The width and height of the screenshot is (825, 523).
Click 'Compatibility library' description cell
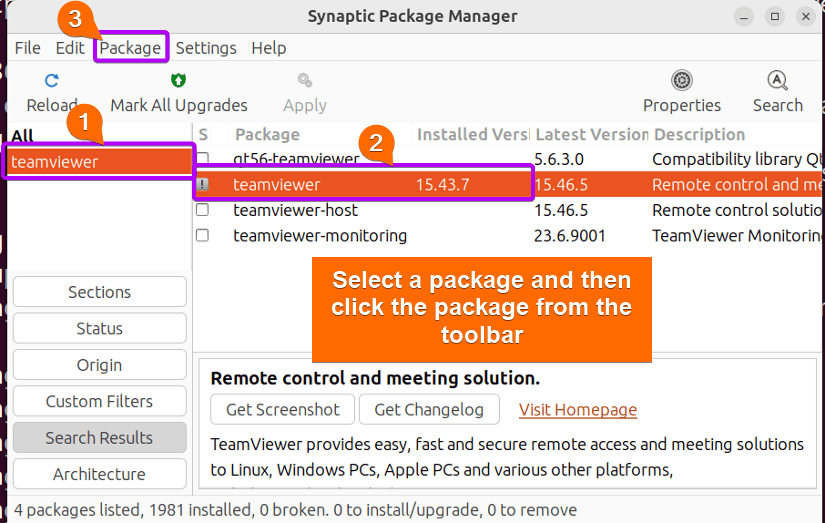(x=736, y=159)
